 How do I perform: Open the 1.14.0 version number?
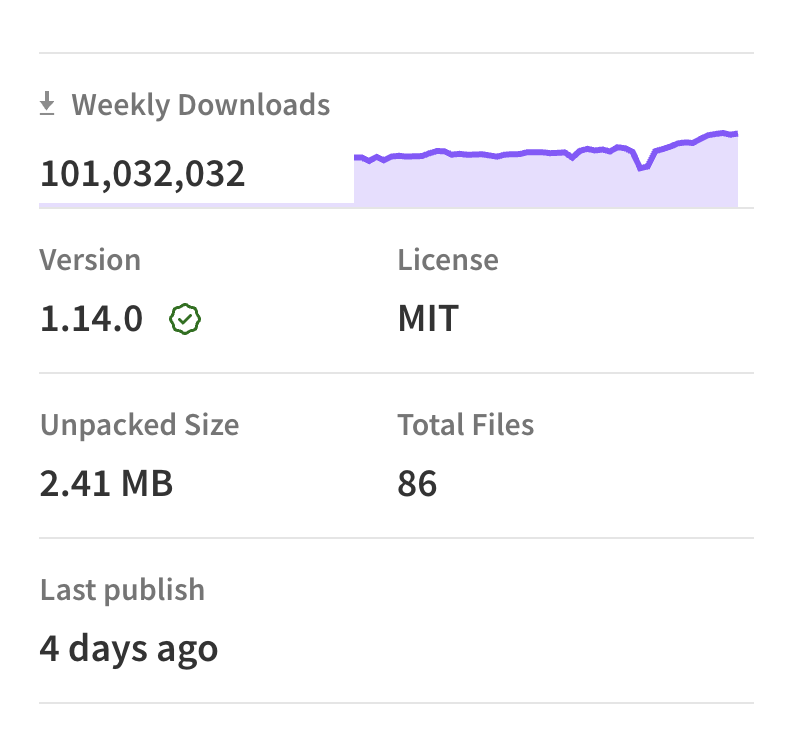91,320
